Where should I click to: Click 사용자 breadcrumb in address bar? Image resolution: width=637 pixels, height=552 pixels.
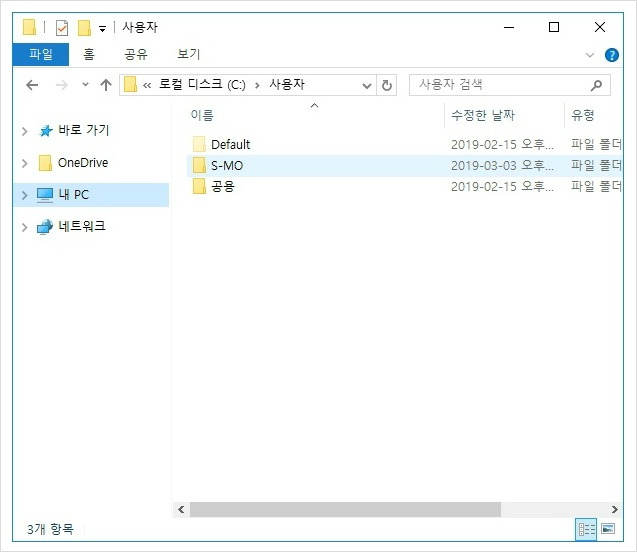point(287,84)
